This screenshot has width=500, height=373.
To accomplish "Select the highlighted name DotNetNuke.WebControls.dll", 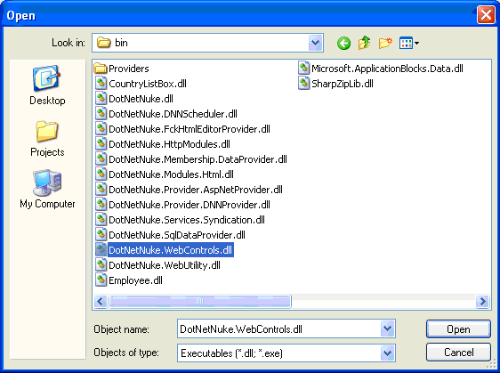I will coord(170,250).
